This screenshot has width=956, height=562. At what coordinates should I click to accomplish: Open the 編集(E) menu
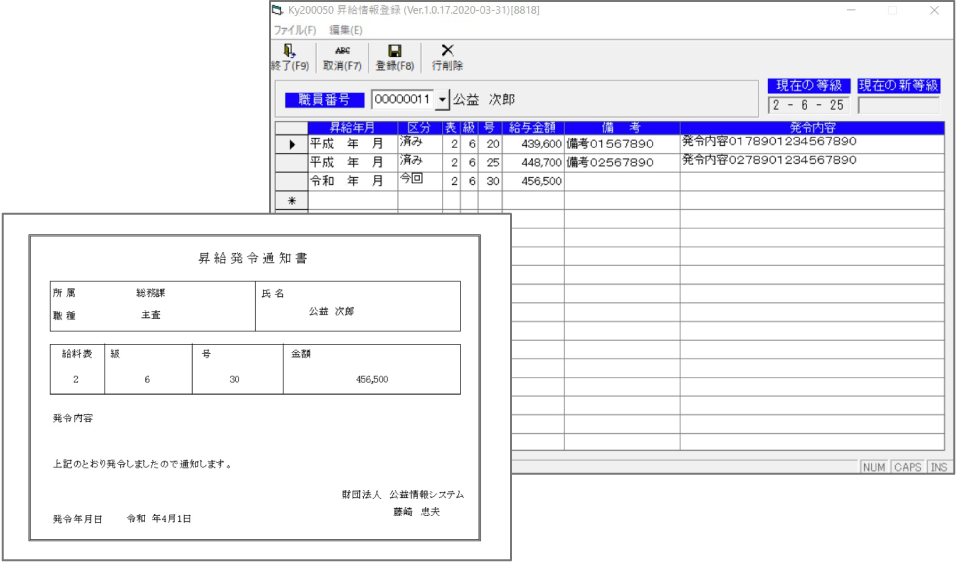(x=346, y=30)
